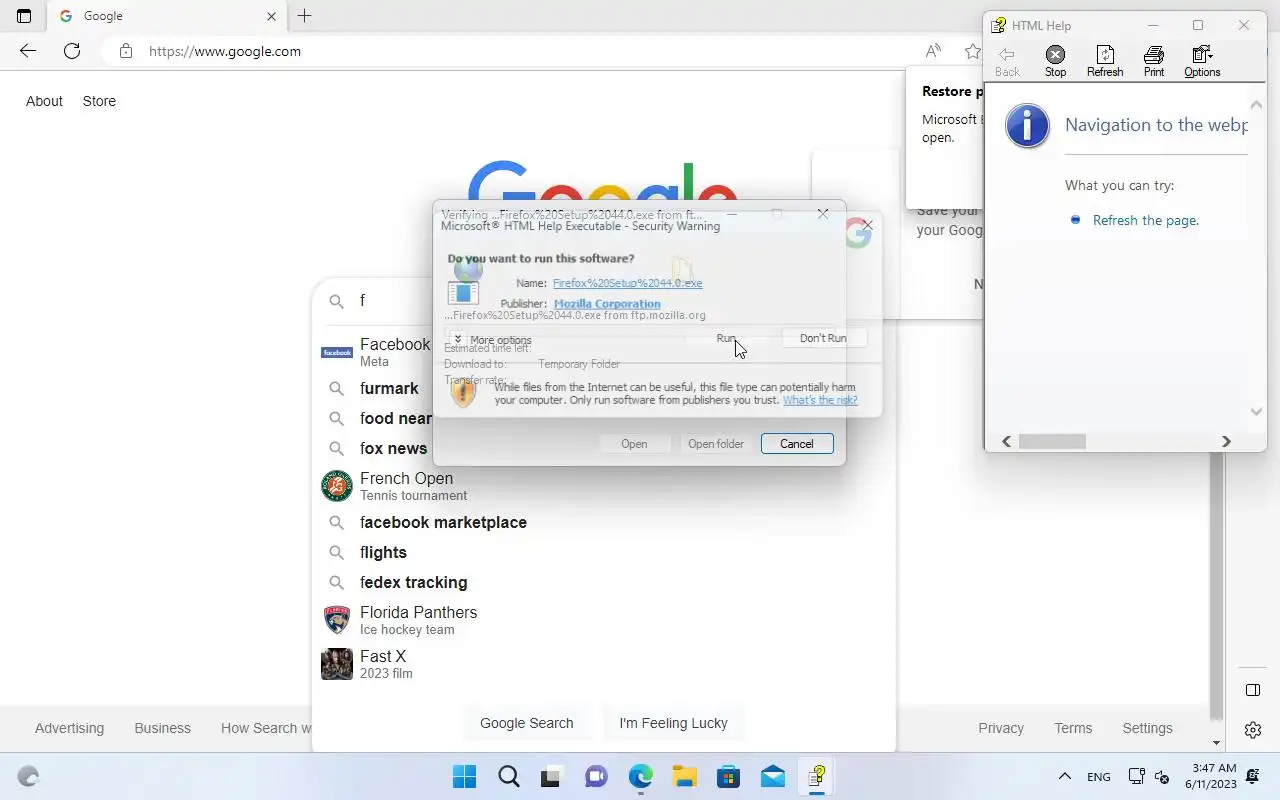Click notification bell in system tray
Screen dimensions: 1280x800
pos(1254,776)
